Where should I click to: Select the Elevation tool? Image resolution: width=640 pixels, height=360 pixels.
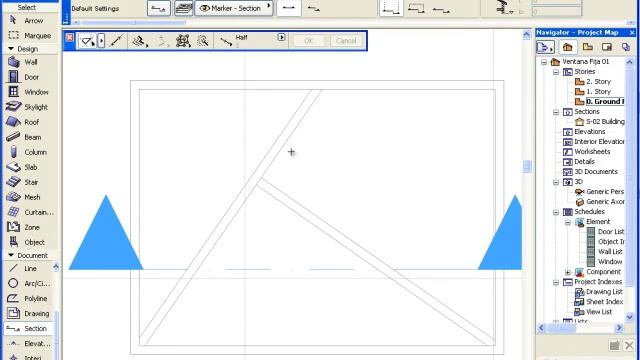point(29,344)
